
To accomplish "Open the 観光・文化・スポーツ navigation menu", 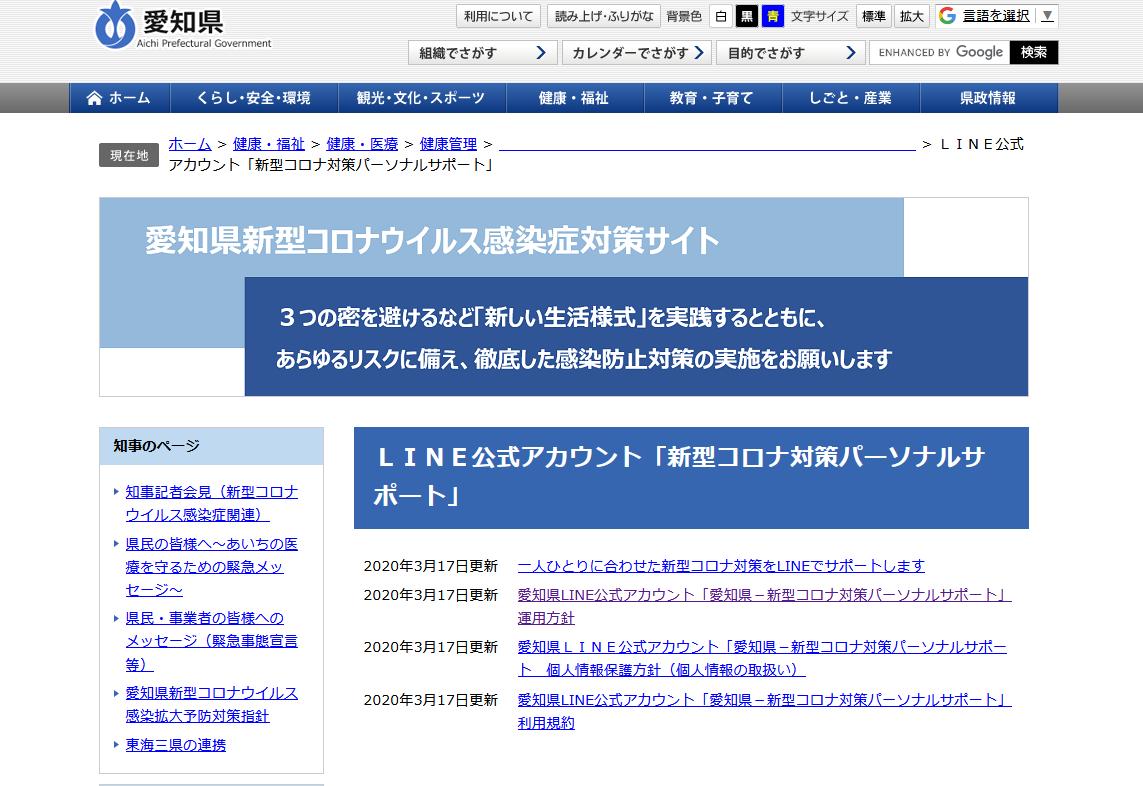I will 420,98.
